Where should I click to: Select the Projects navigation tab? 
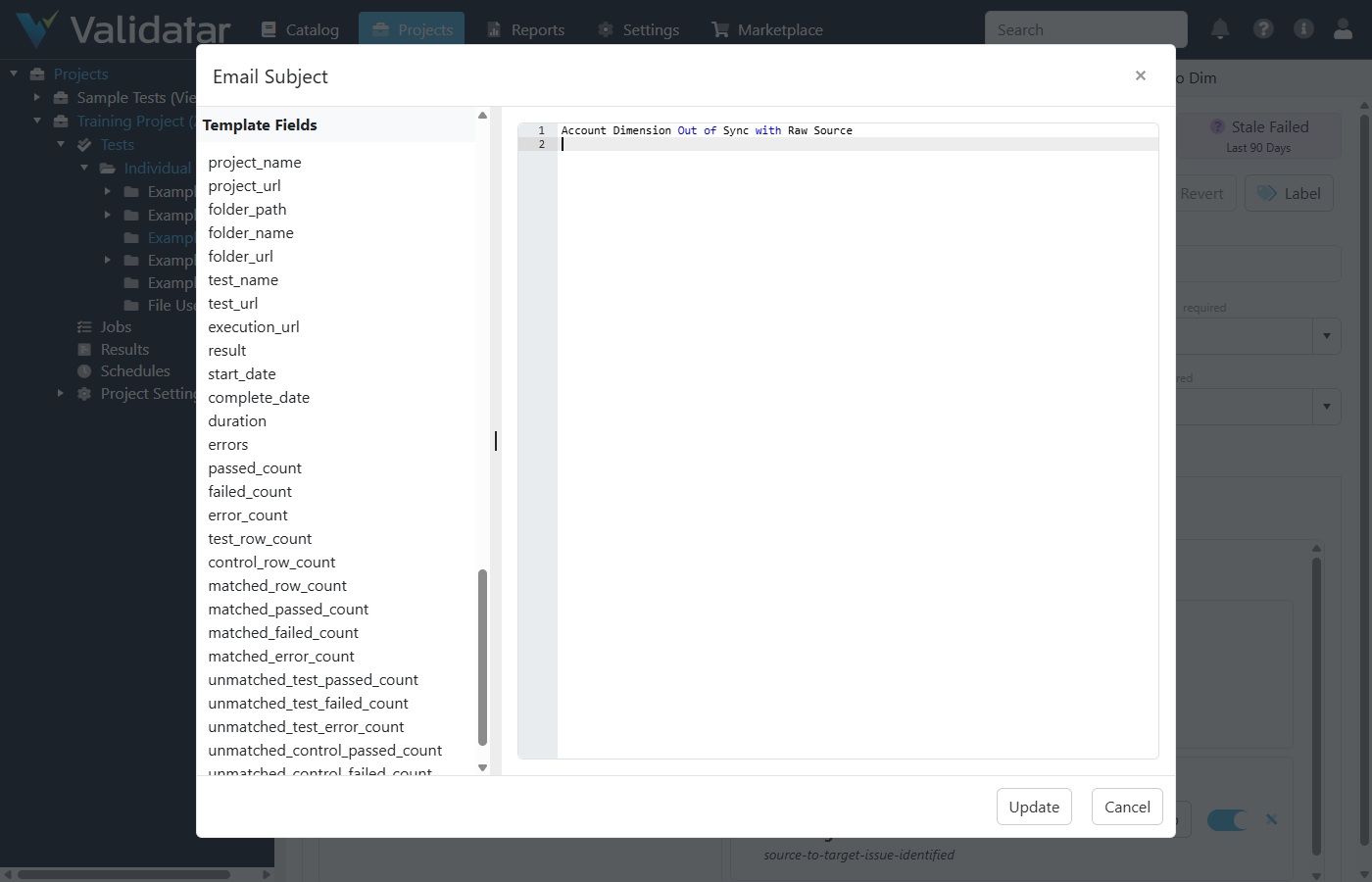click(412, 28)
